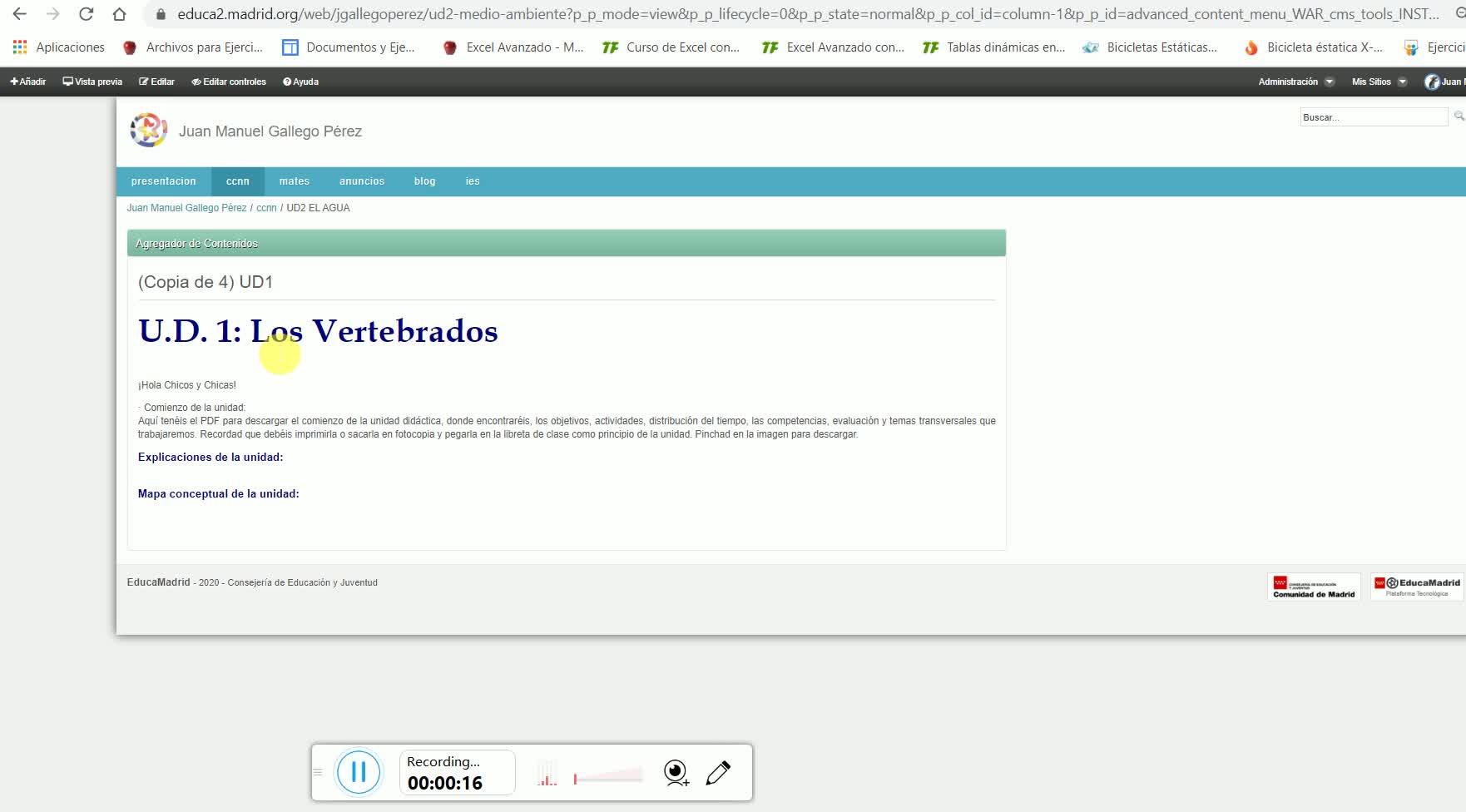Pause the screen recording

(359, 772)
